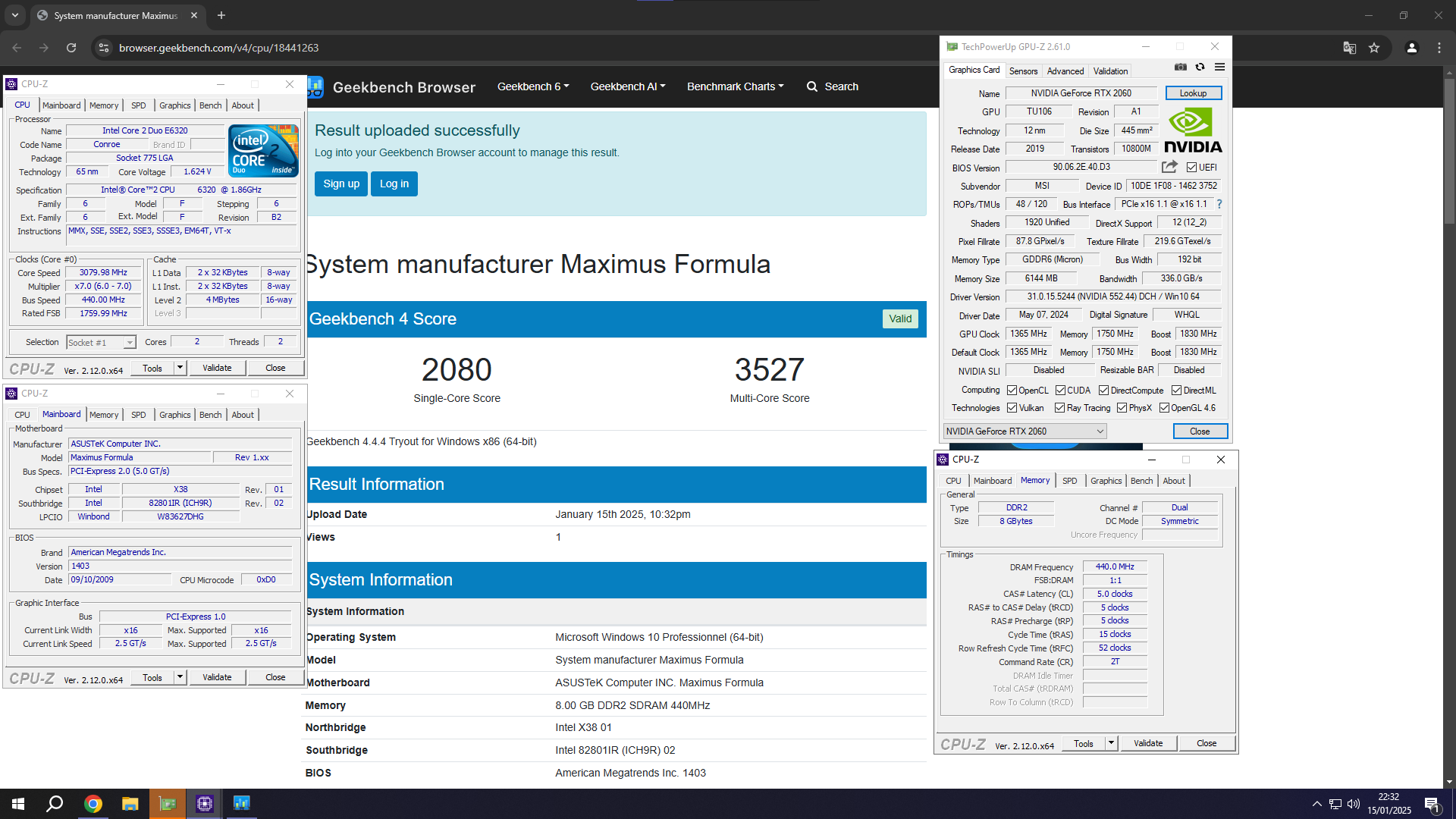Take GPU-Z screenshot with camera icon
Image resolution: width=1456 pixels, height=819 pixels.
(x=1181, y=67)
